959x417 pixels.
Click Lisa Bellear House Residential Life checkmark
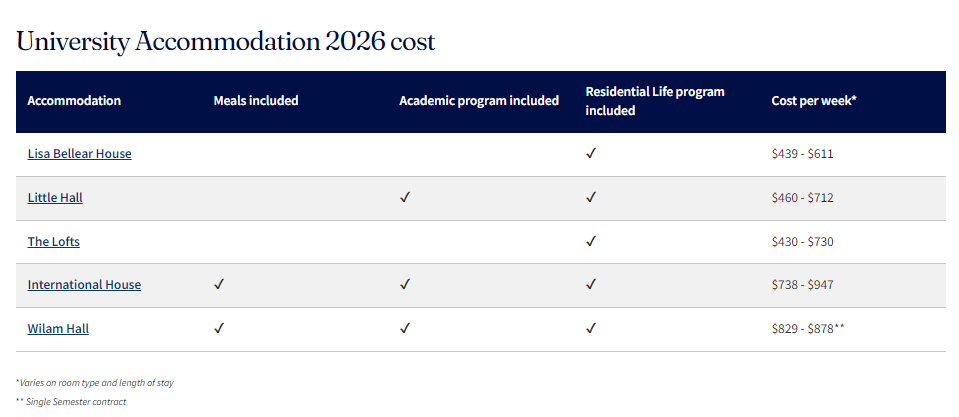pos(591,154)
